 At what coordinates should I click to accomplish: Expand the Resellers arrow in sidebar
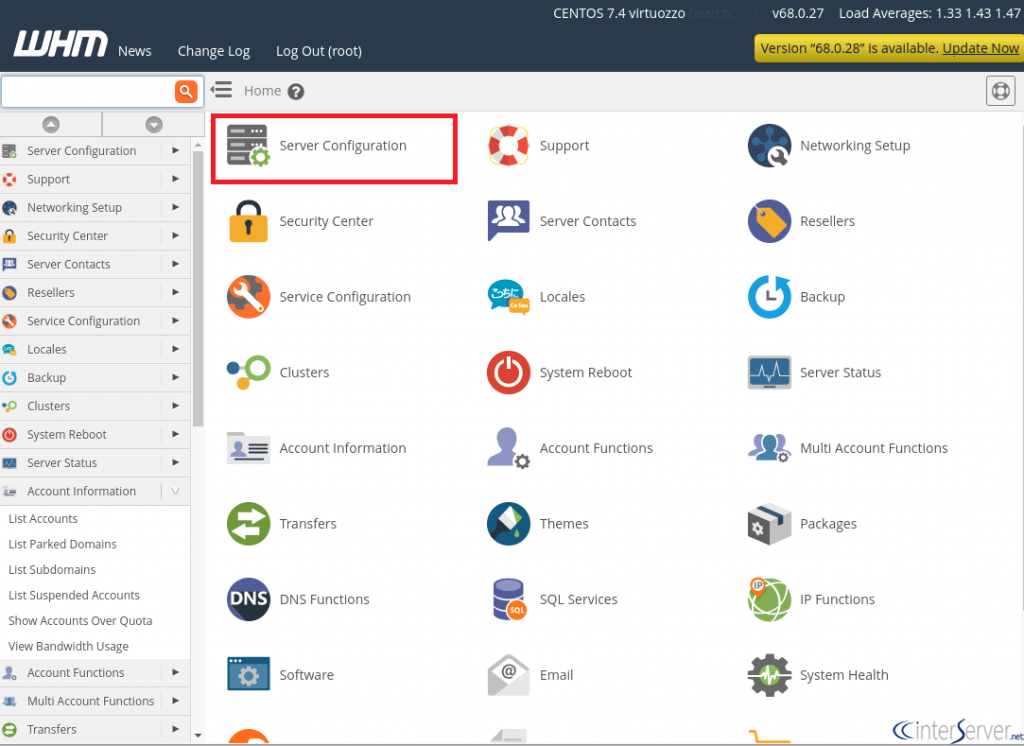[175, 292]
